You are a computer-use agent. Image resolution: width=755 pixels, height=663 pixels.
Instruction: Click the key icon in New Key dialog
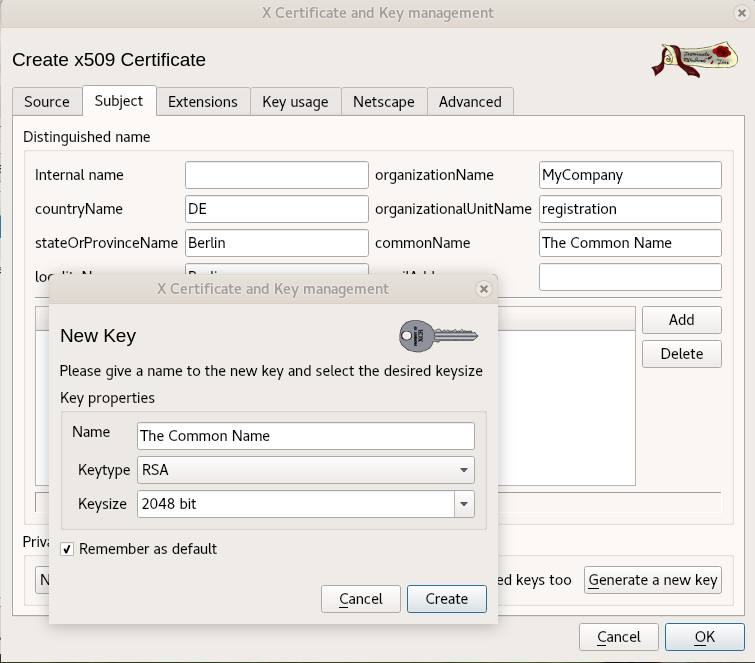(433, 336)
